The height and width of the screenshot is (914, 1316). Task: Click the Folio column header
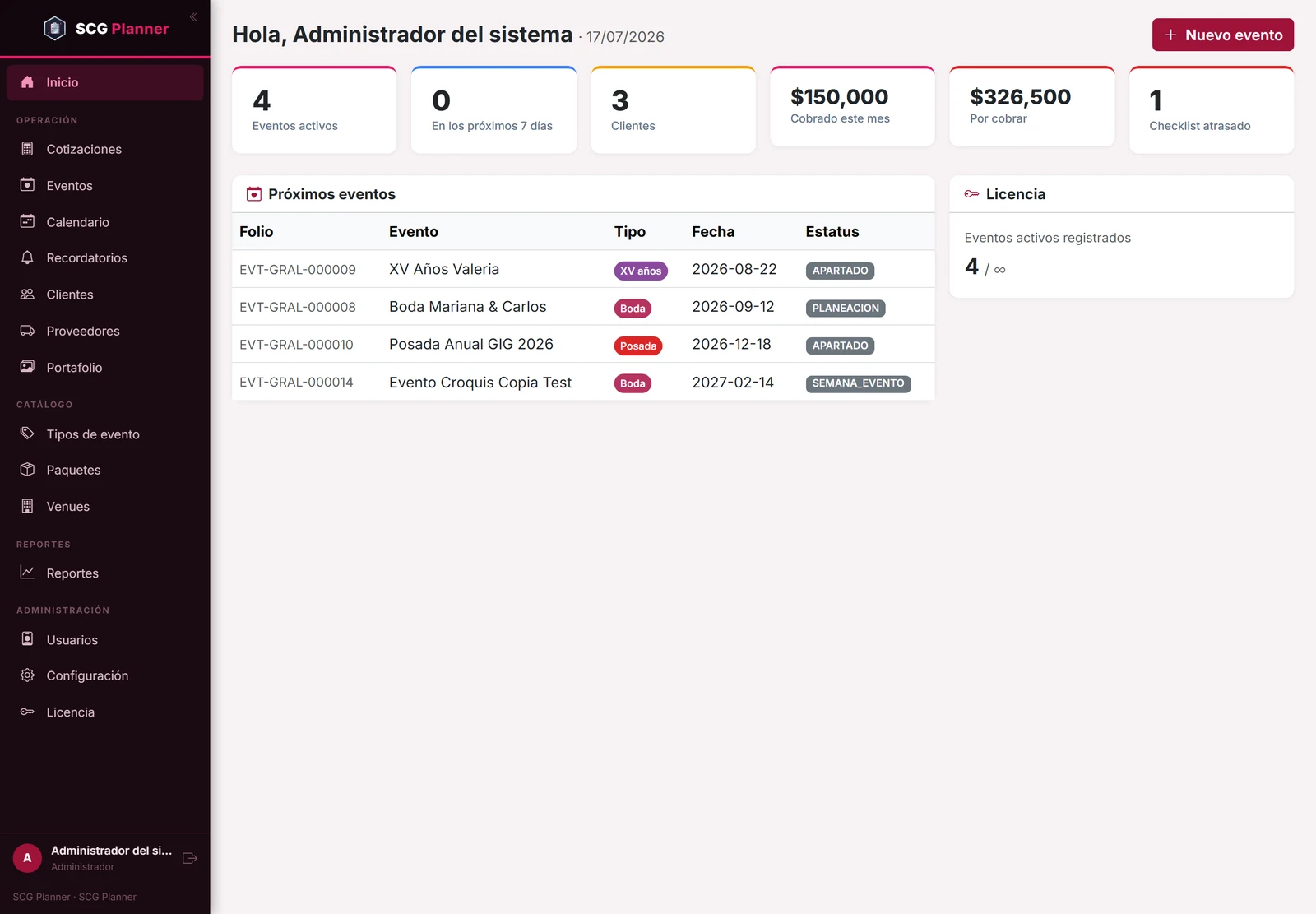click(x=256, y=231)
